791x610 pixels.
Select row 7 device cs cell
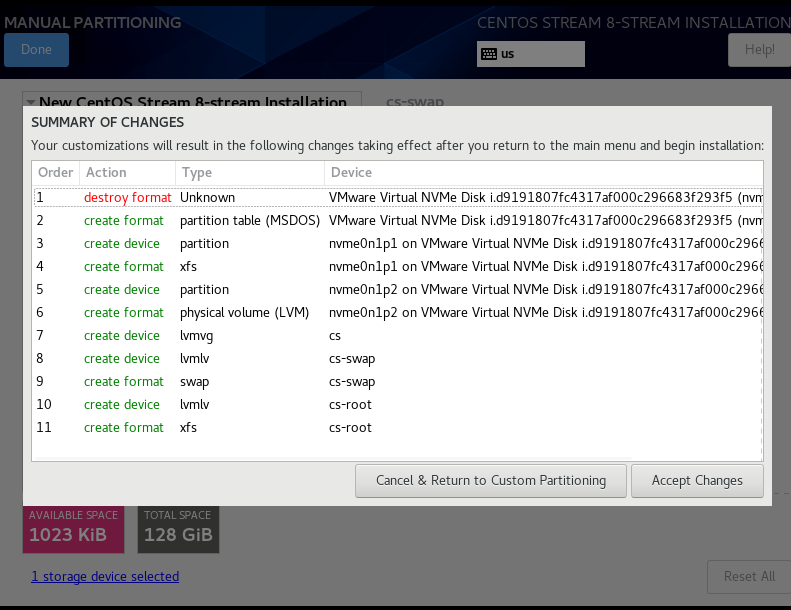click(335, 336)
